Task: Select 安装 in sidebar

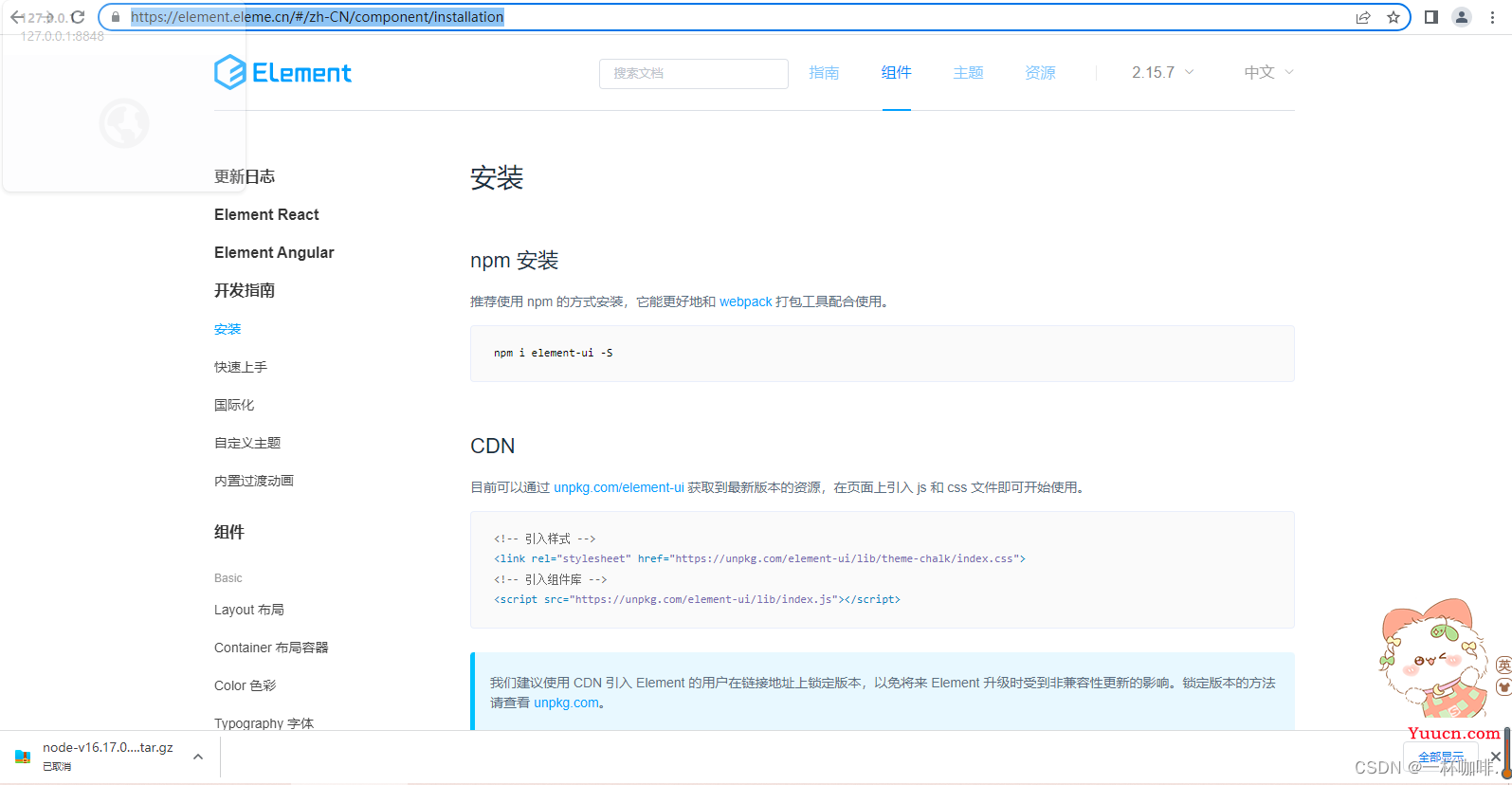Action: (x=228, y=329)
